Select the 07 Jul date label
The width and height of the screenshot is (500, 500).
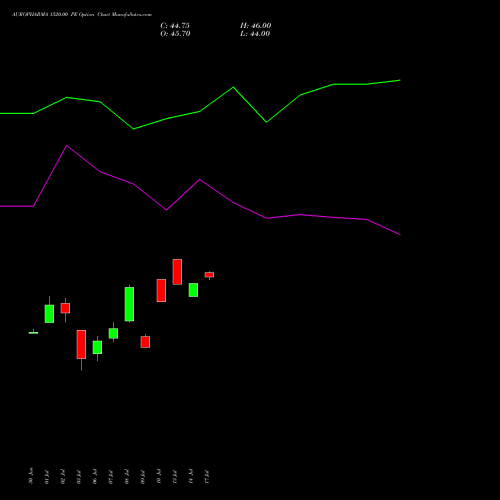[111, 477]
